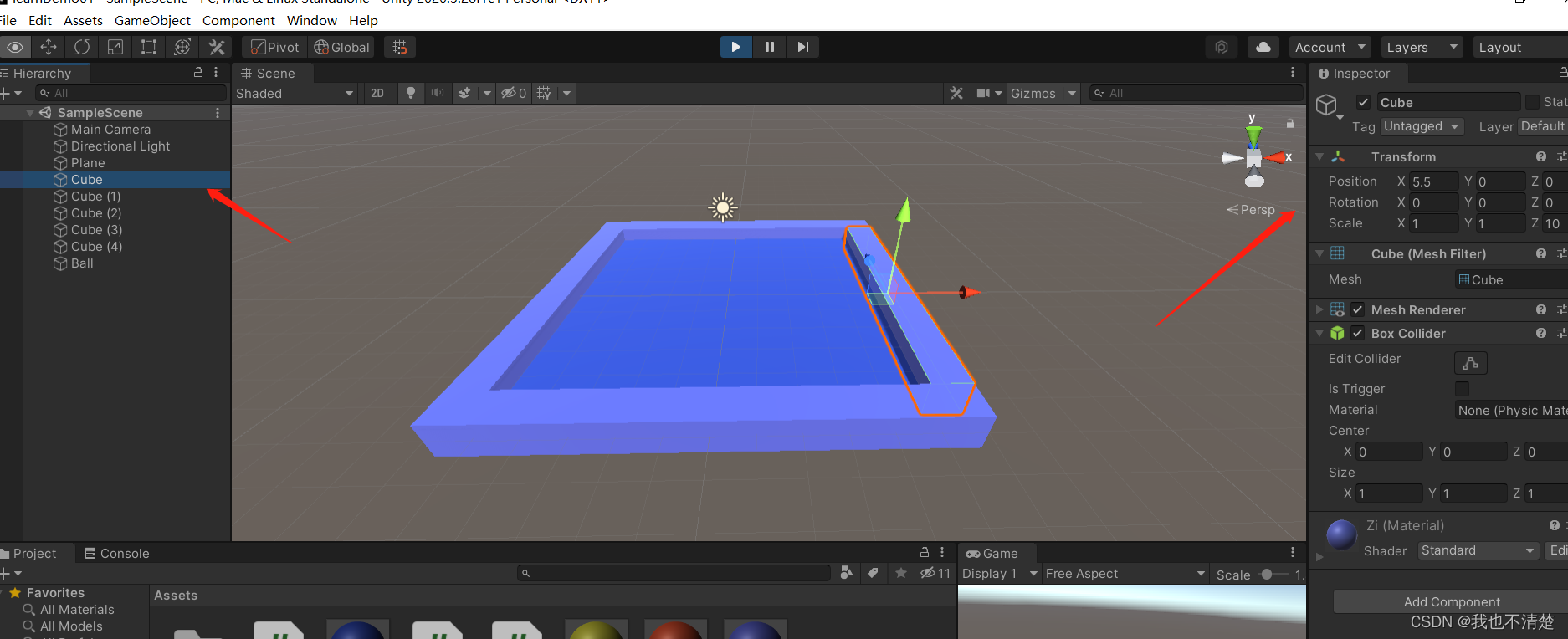Lock the Hierarchy panel
The width and height of the screenshot is (1568, 639).
[198, 73]
